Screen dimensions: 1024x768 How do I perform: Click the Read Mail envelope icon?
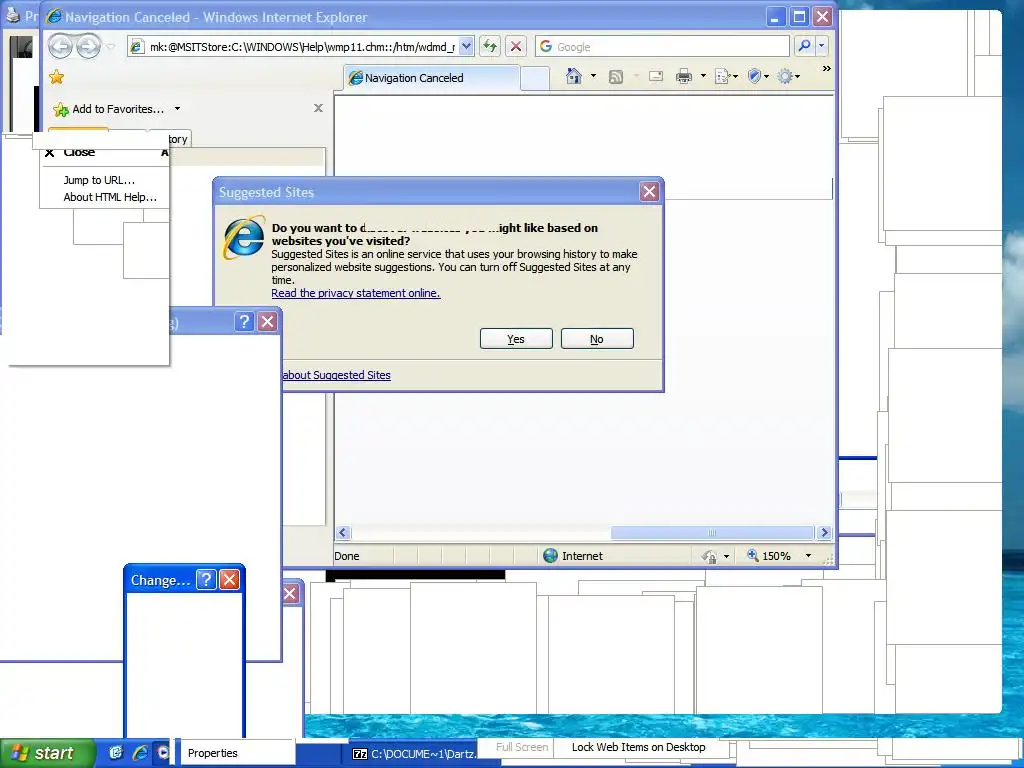click(x=656, y=76)
